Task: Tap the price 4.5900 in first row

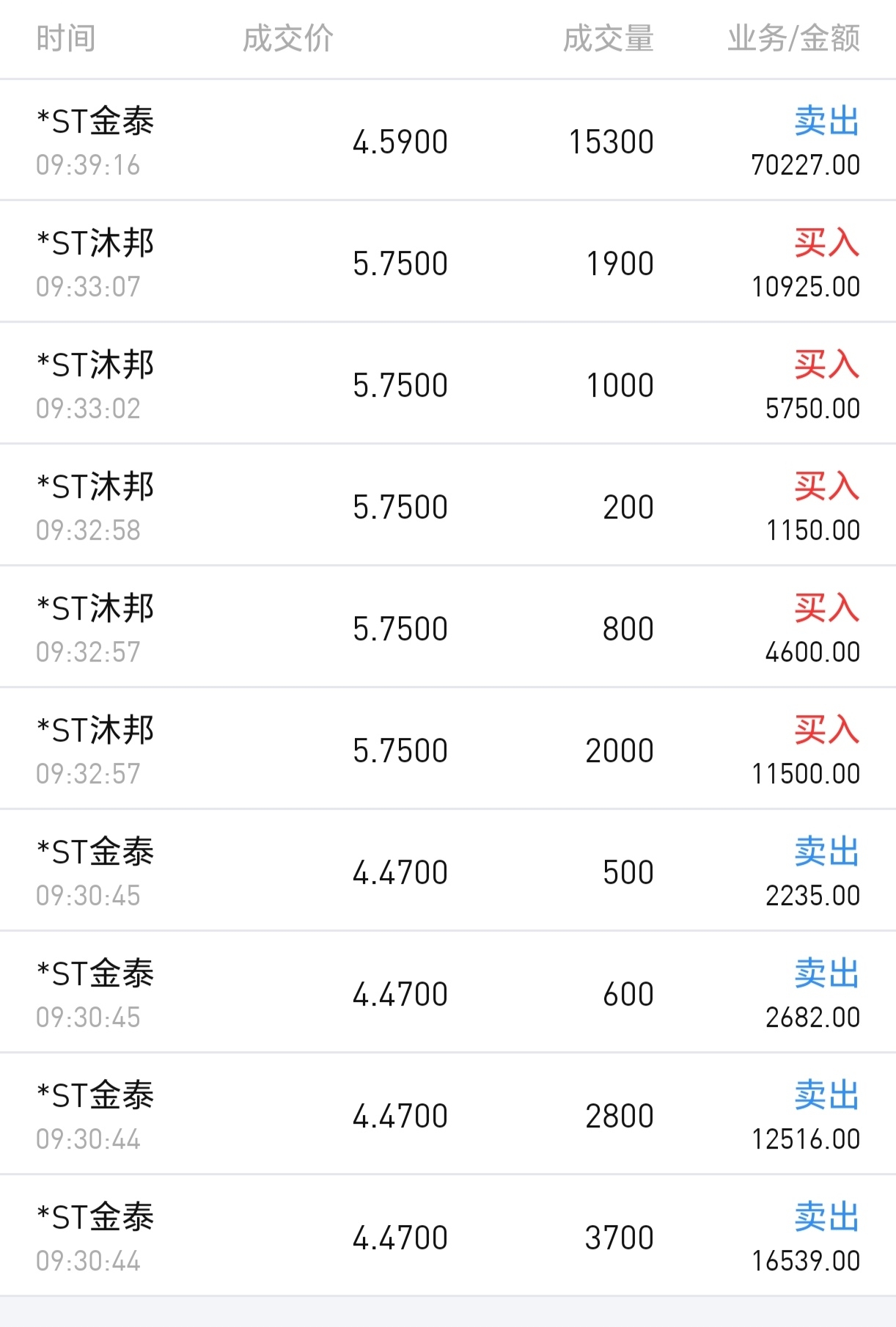Action: [x=400, y=142]
